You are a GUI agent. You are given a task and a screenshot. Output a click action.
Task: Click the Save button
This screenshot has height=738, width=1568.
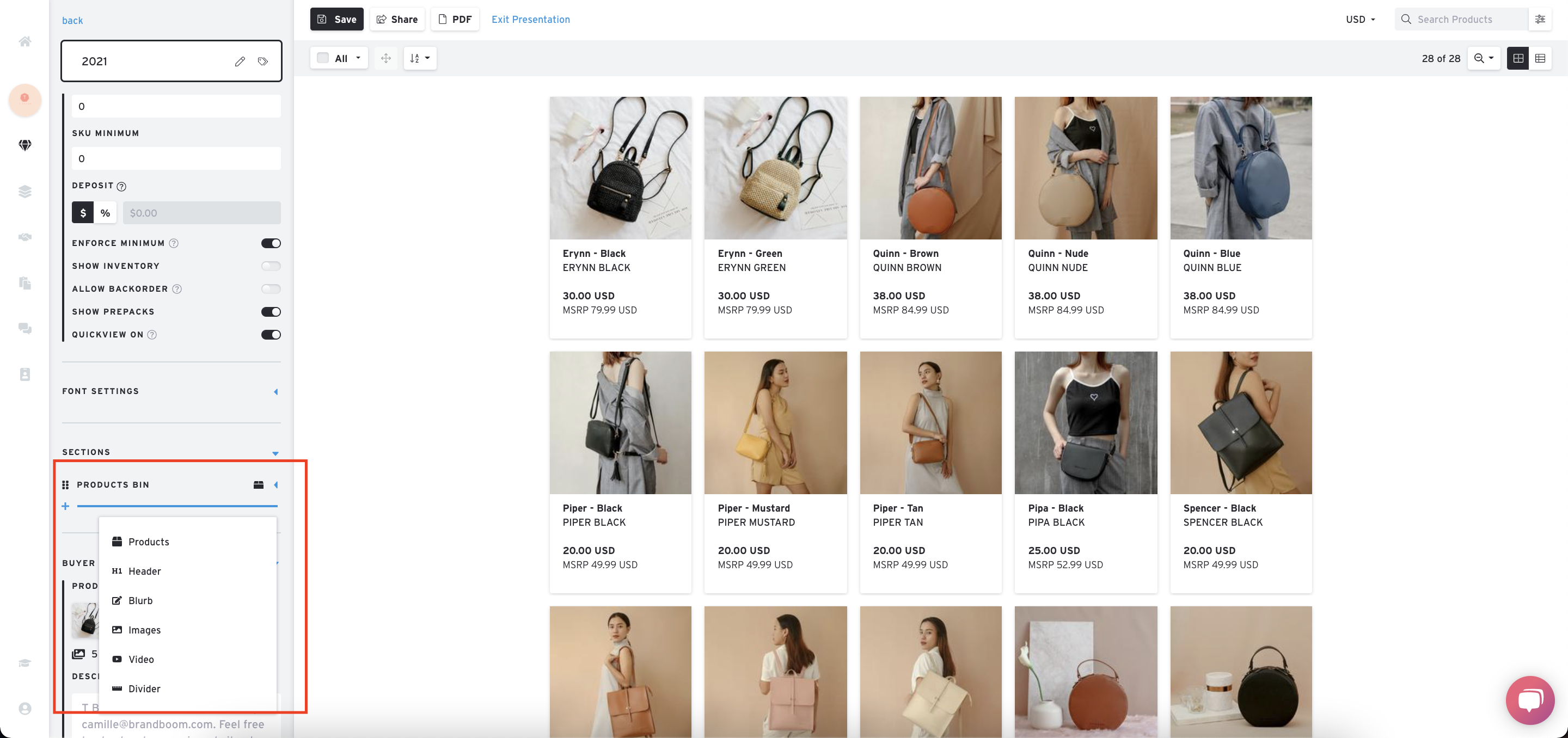tap(336, 20)
